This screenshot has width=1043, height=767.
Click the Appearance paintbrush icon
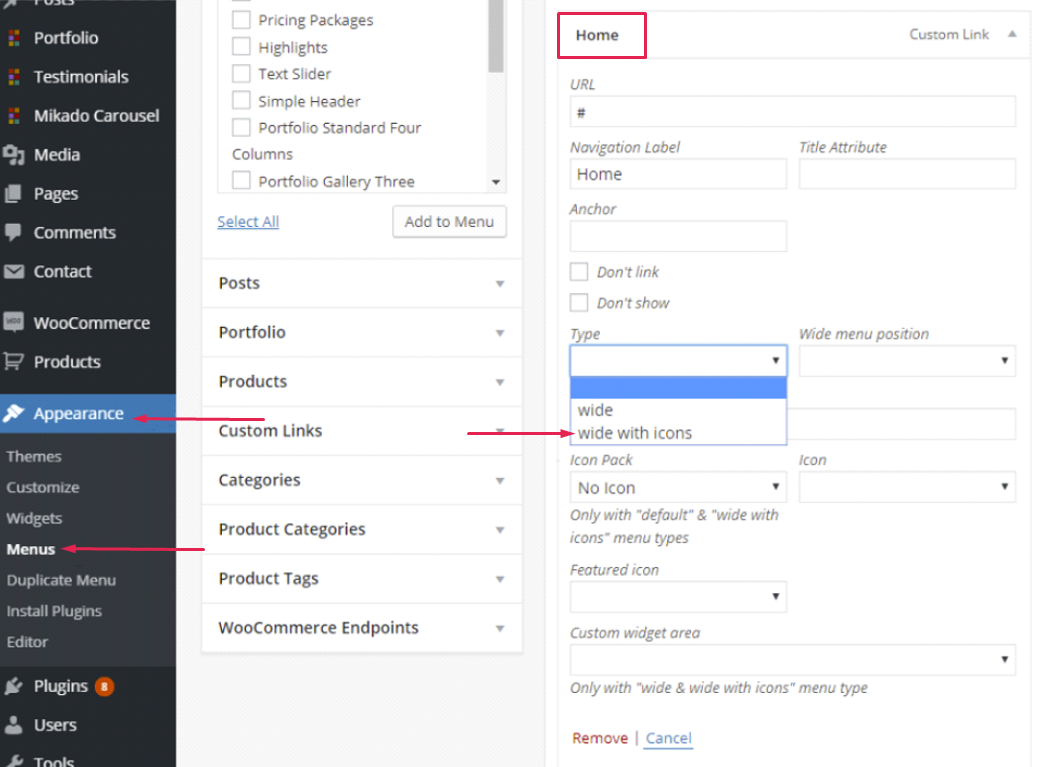(13, 413)
